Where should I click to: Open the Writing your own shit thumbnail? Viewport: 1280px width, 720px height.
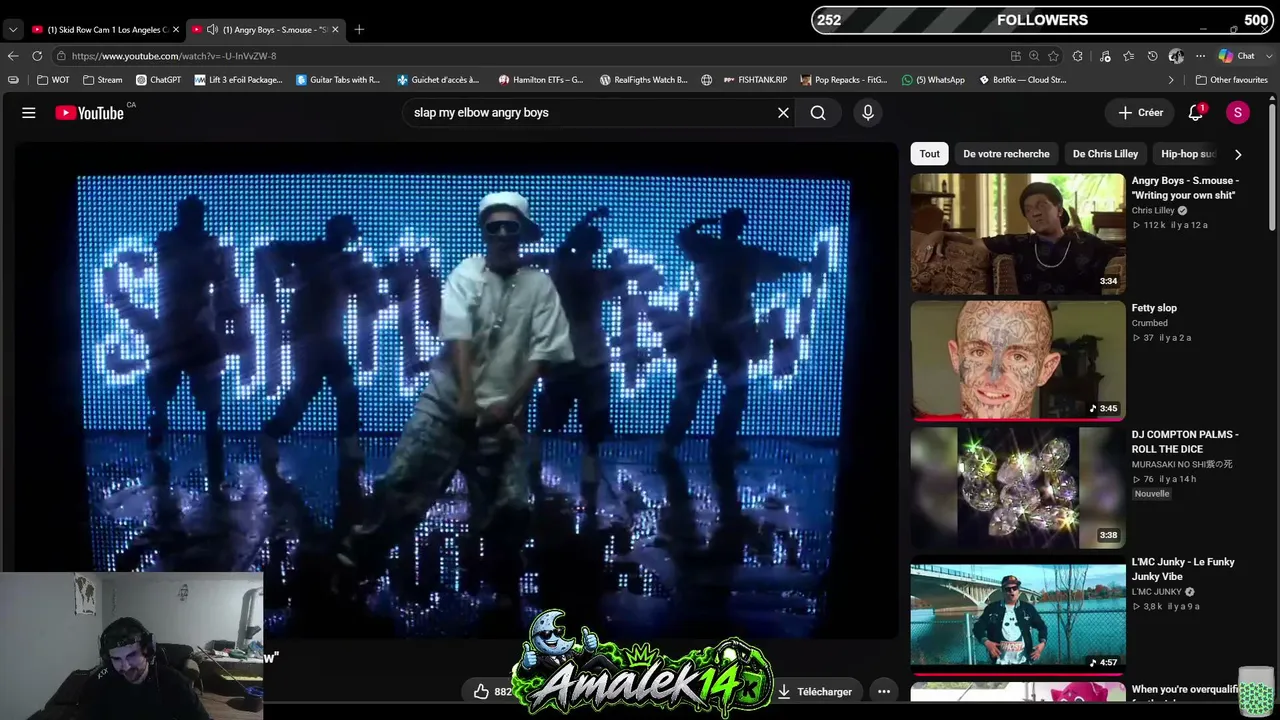point(1018,233)
